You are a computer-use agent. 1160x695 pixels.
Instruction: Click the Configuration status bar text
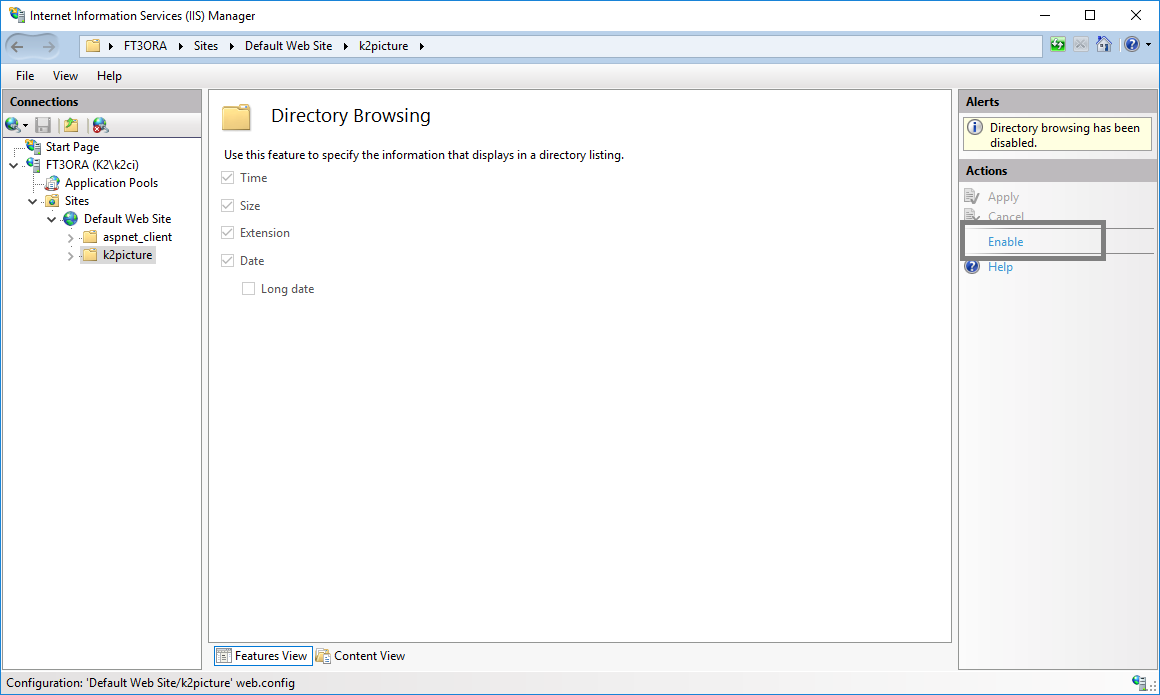click(150, 682)
